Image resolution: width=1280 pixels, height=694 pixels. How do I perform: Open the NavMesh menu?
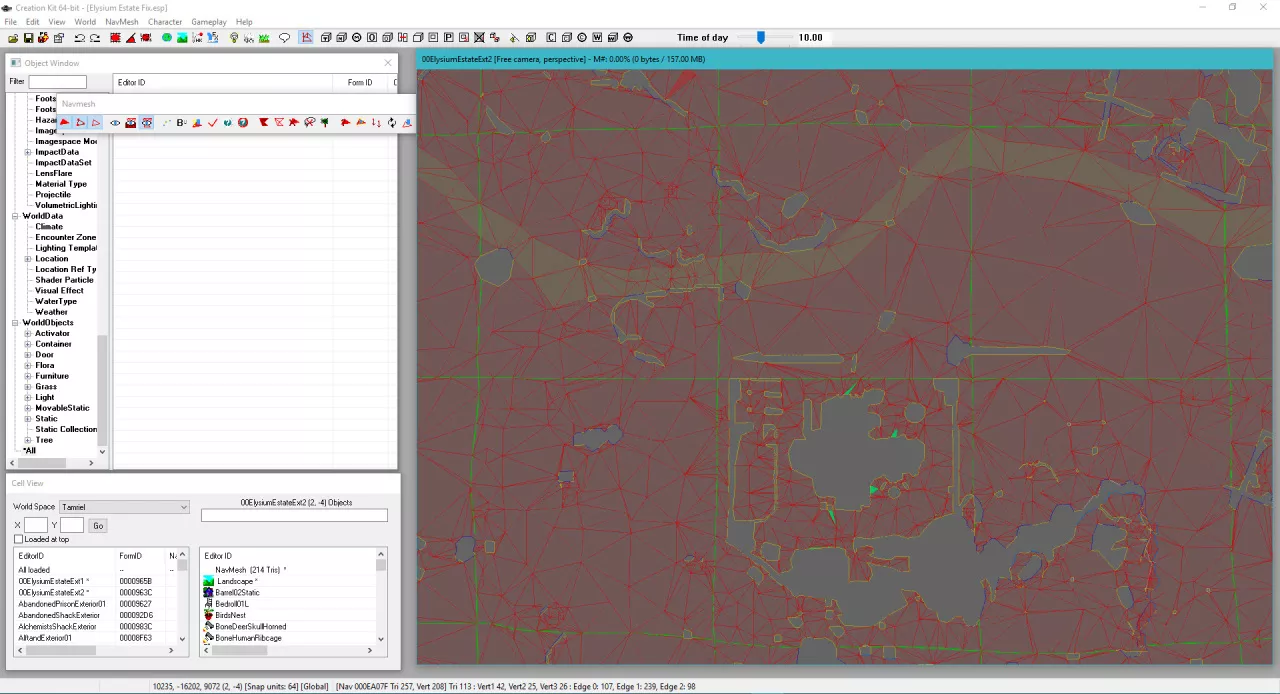pos(122,22)
